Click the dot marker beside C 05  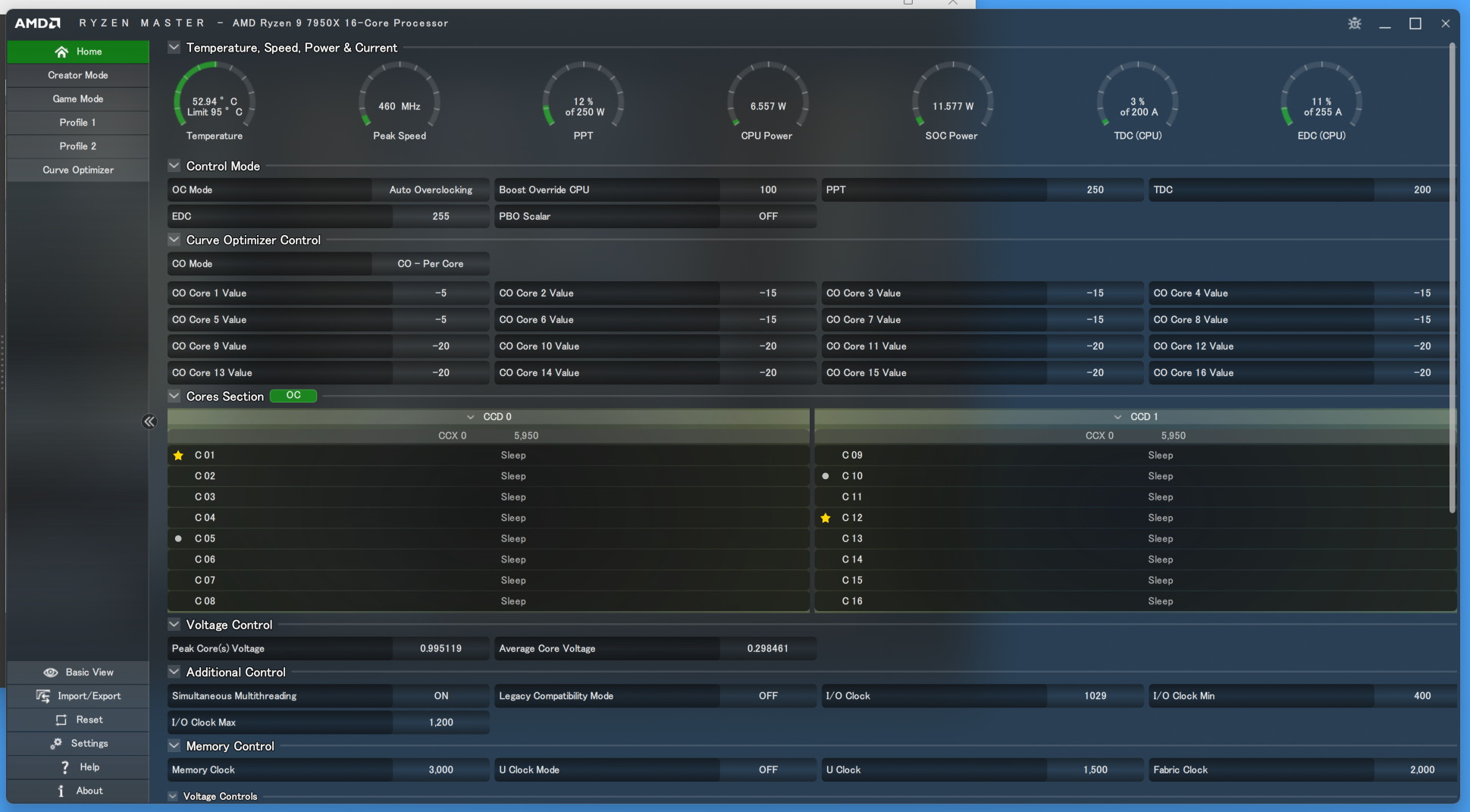(178, 538)
